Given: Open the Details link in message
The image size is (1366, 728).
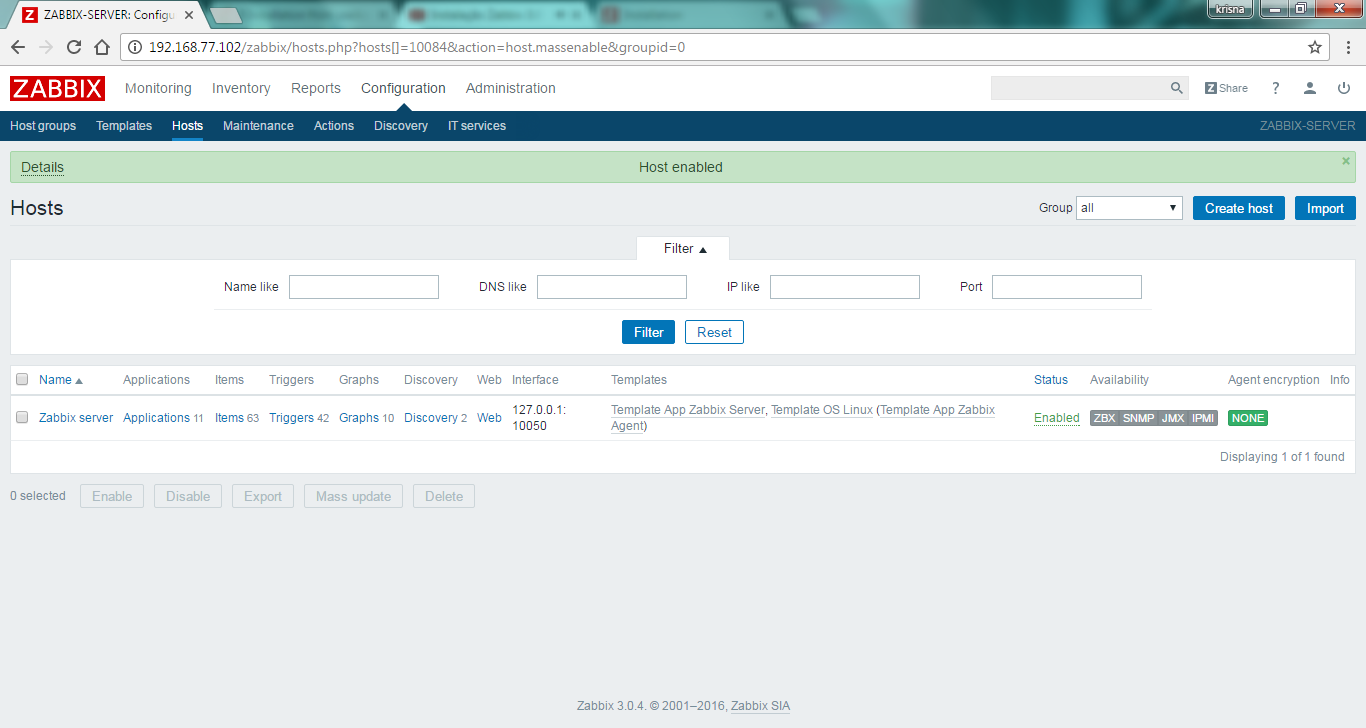Looking at the screenshot, I should pos(42,167).
